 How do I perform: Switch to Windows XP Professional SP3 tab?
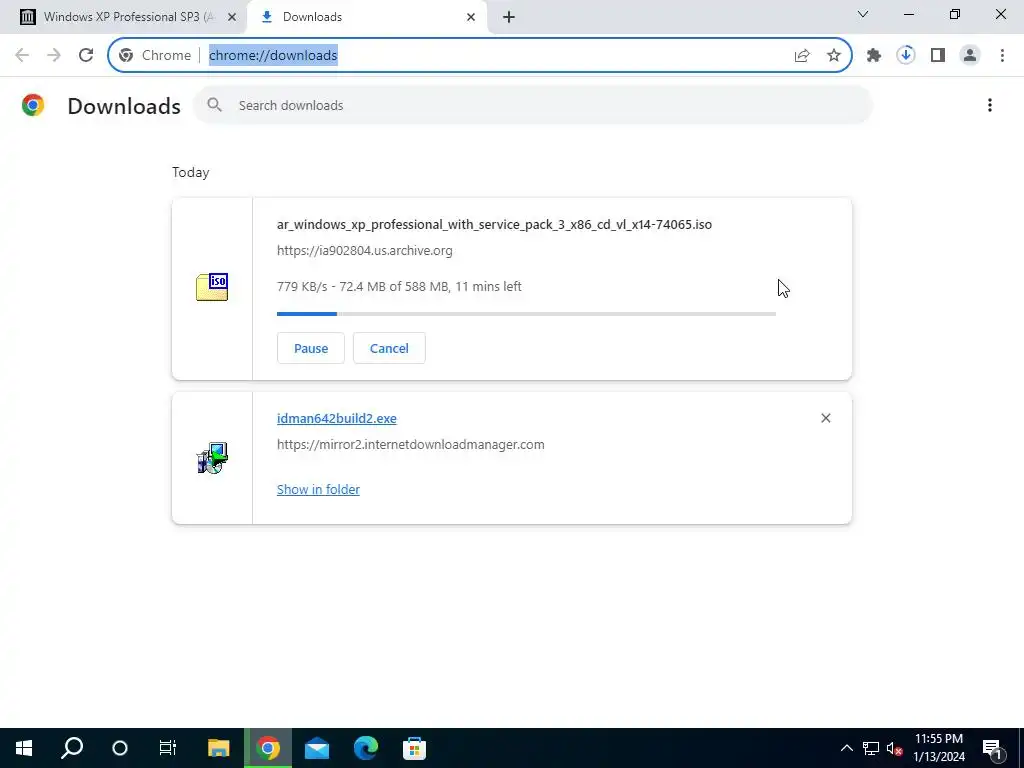coord(121,17)
